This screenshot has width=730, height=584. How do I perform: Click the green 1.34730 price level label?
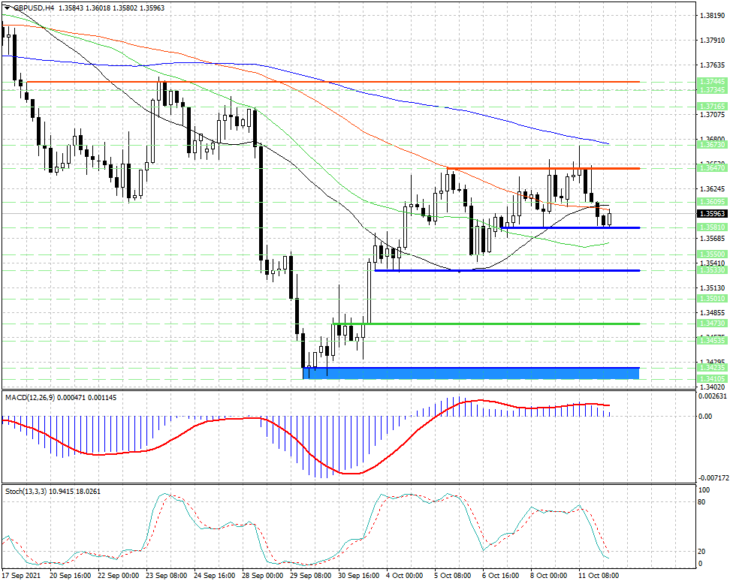pos(712,323)
